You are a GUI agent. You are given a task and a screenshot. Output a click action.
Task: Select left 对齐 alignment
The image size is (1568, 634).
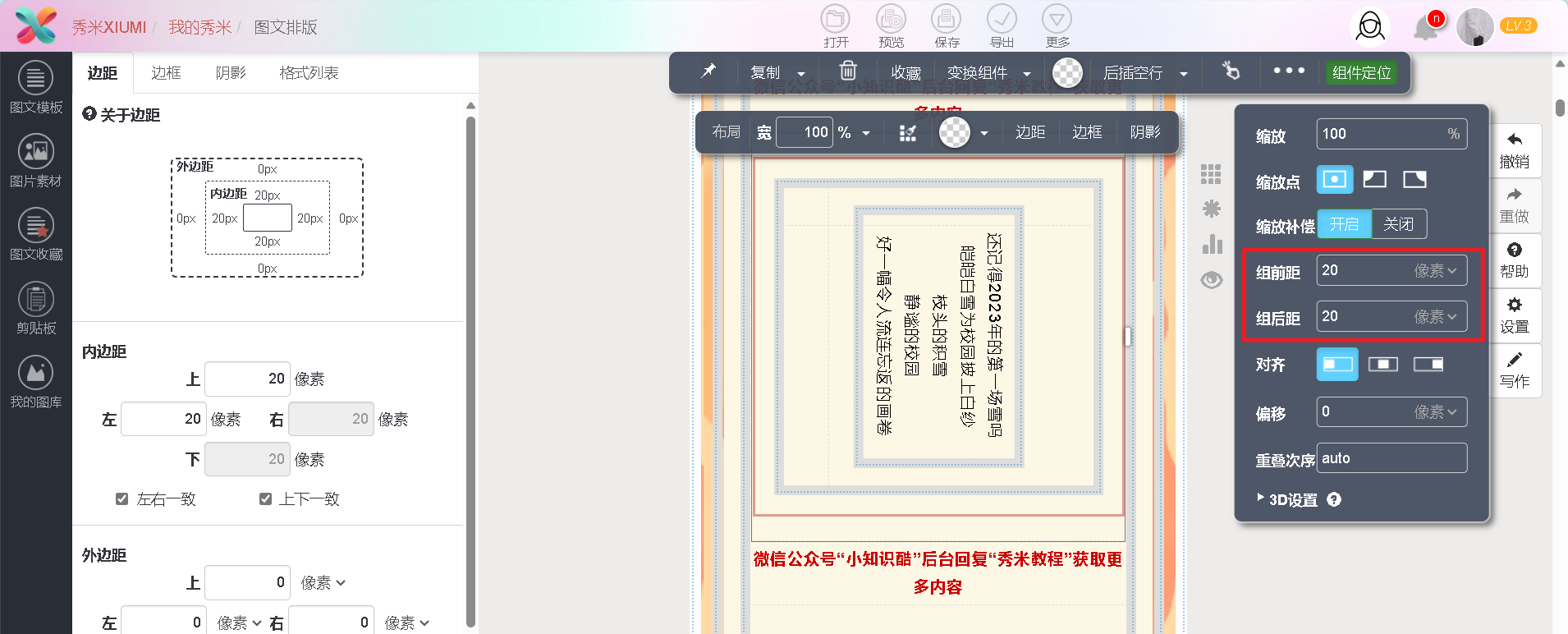coord(1337,364)
